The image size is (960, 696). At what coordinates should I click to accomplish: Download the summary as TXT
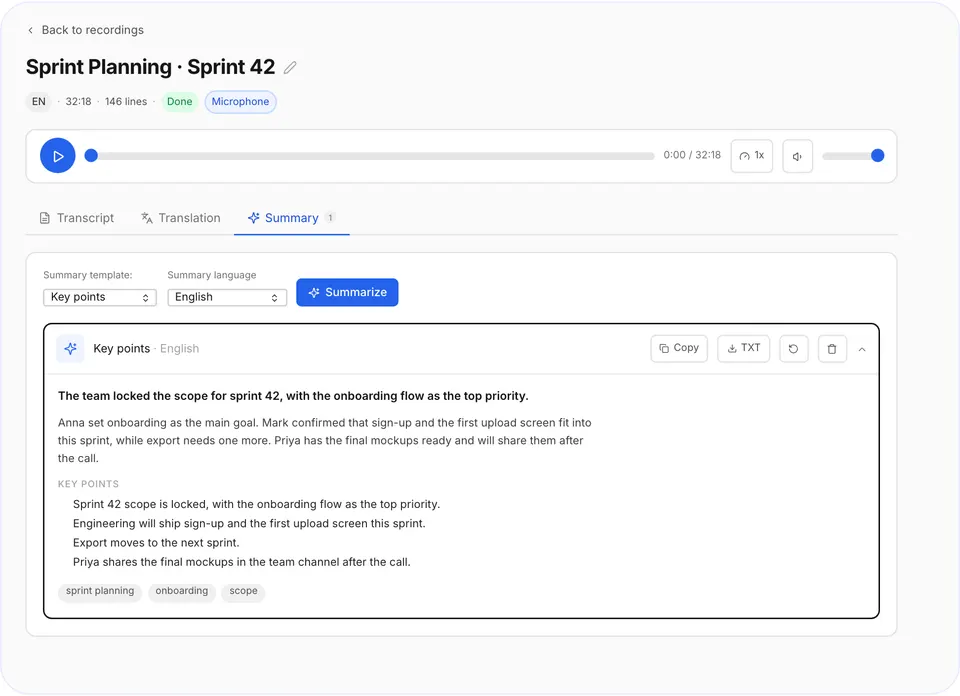click(743, 348)
